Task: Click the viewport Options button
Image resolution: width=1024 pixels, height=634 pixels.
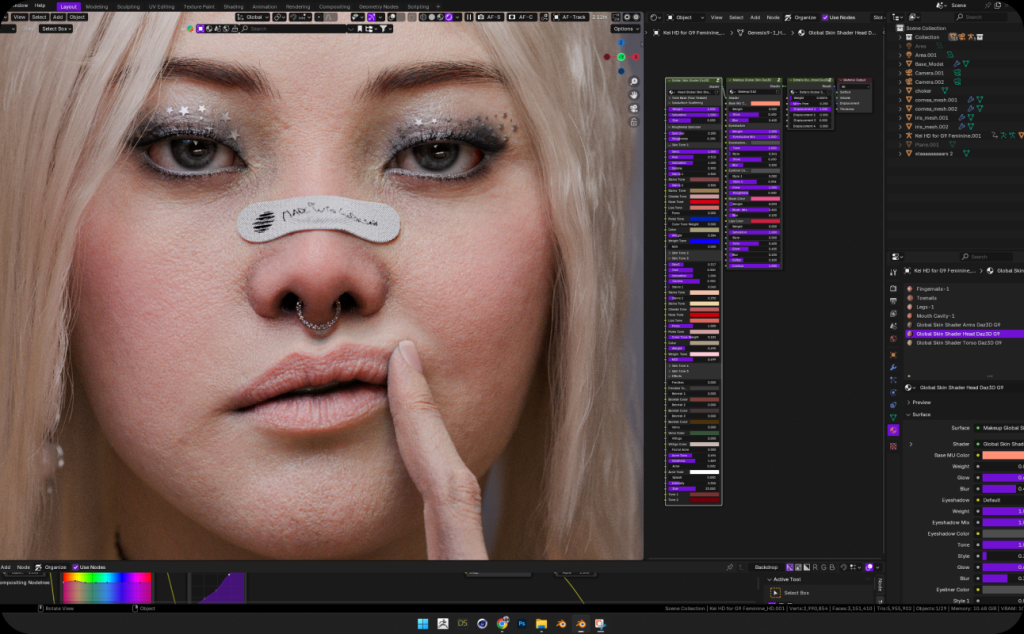Action: pyautogui.click(x=626, y=29)
